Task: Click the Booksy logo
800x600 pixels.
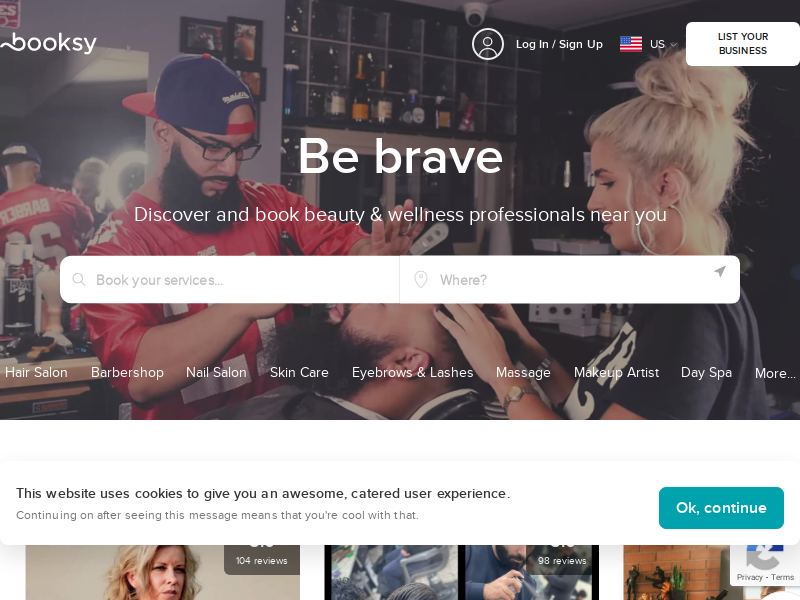Action: tap(48, 43)
